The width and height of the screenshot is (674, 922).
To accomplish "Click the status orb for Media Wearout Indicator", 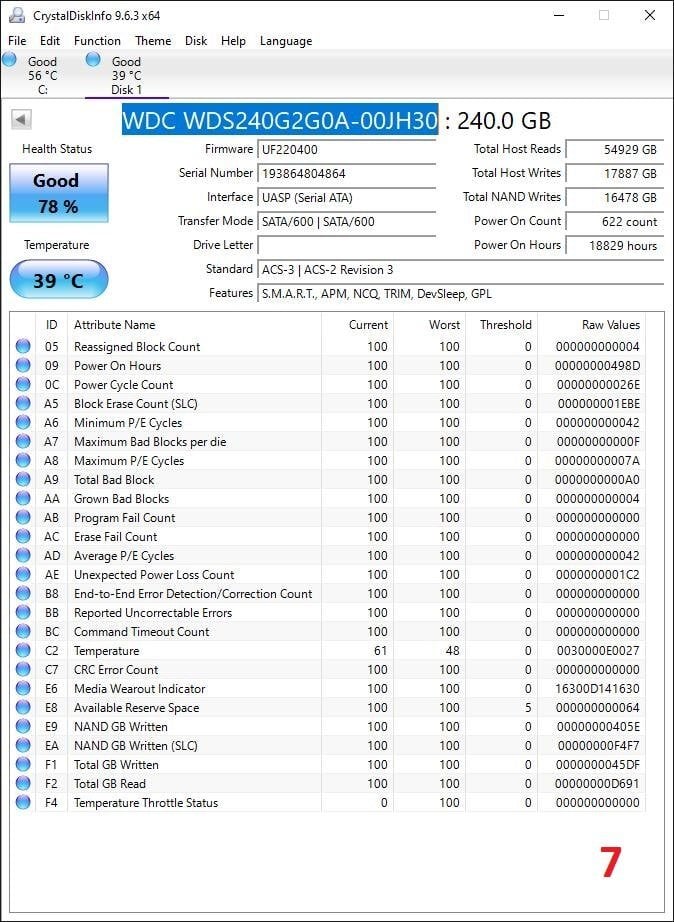I will point(23,689).
